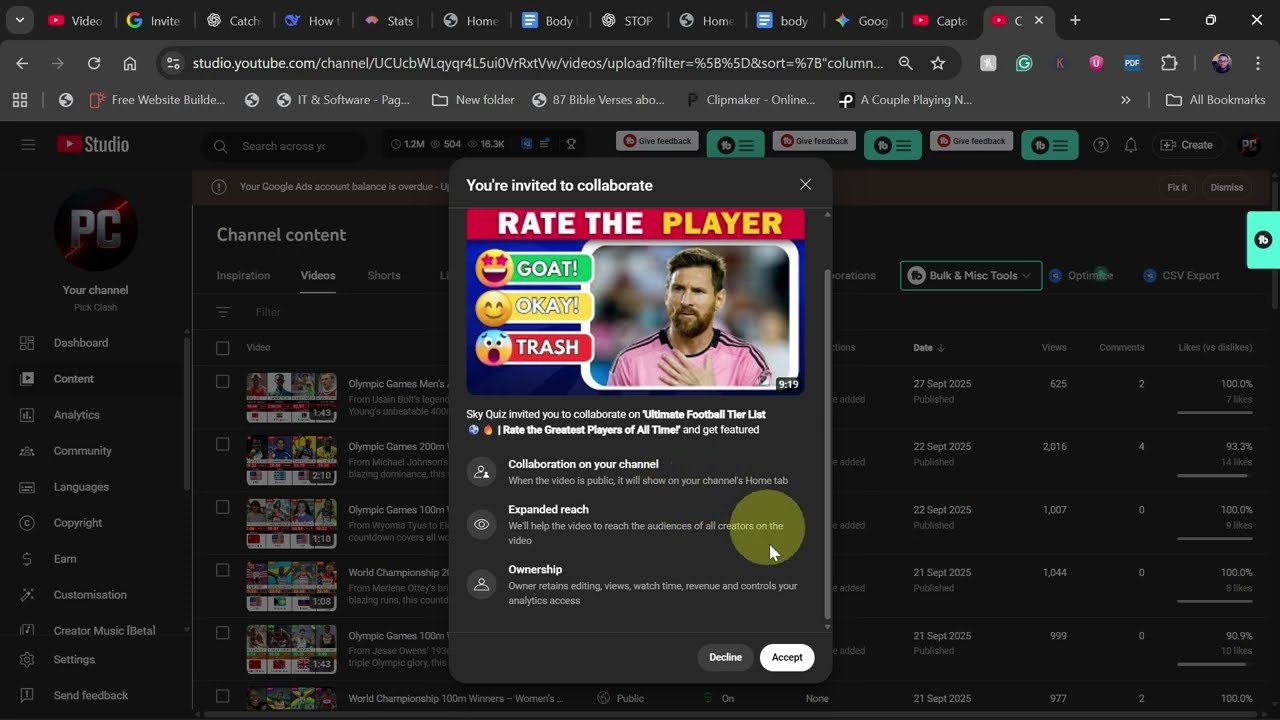Open the account avatar menu in Studio

coord(1249,145)
